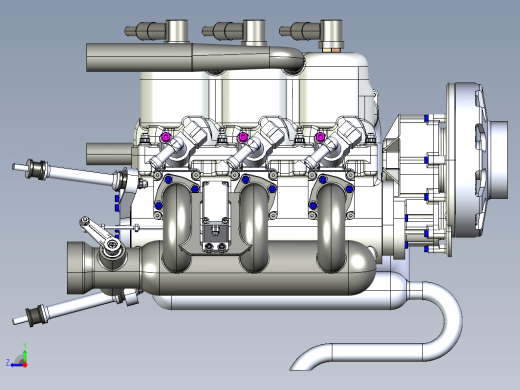Image resolution: width=520 pixels, height=390 pixels.
Task: Click the red origin point of triad
Action: [x=25, y=365]
